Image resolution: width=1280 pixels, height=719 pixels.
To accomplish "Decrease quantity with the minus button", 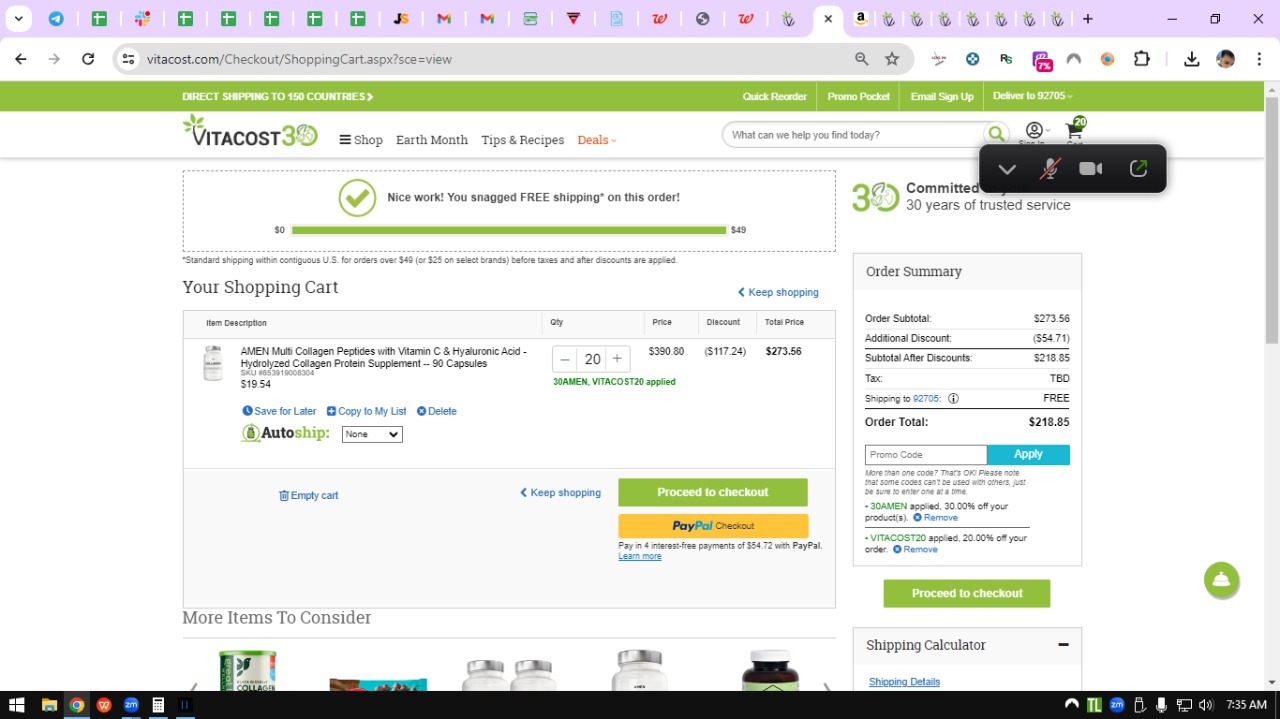I will pyautogui.click(x=565, y=359).
